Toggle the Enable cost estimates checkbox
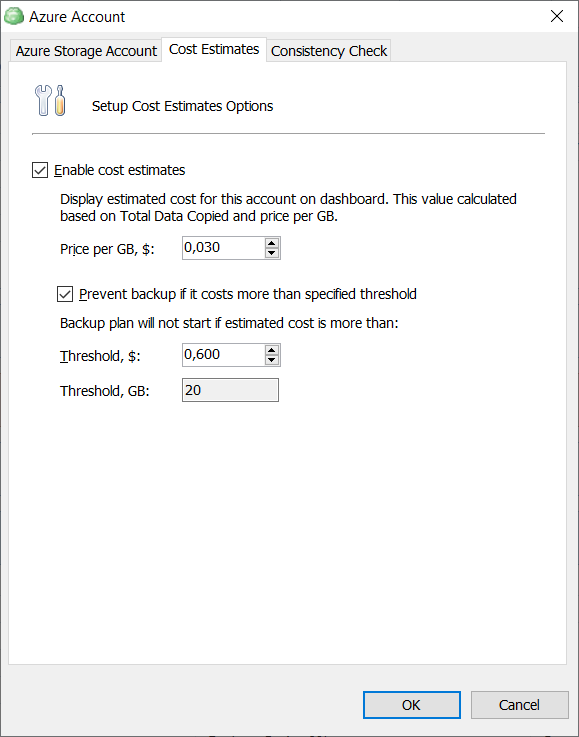The width and height of the screenshot is (579, 737). [40, 170]
